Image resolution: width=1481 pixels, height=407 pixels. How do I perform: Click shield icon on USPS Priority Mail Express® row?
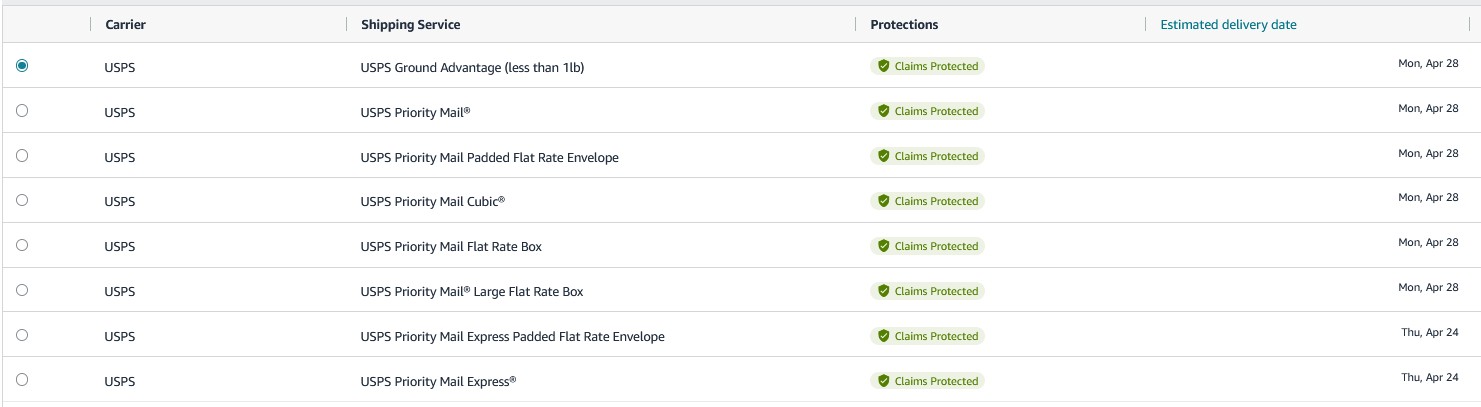883,381
